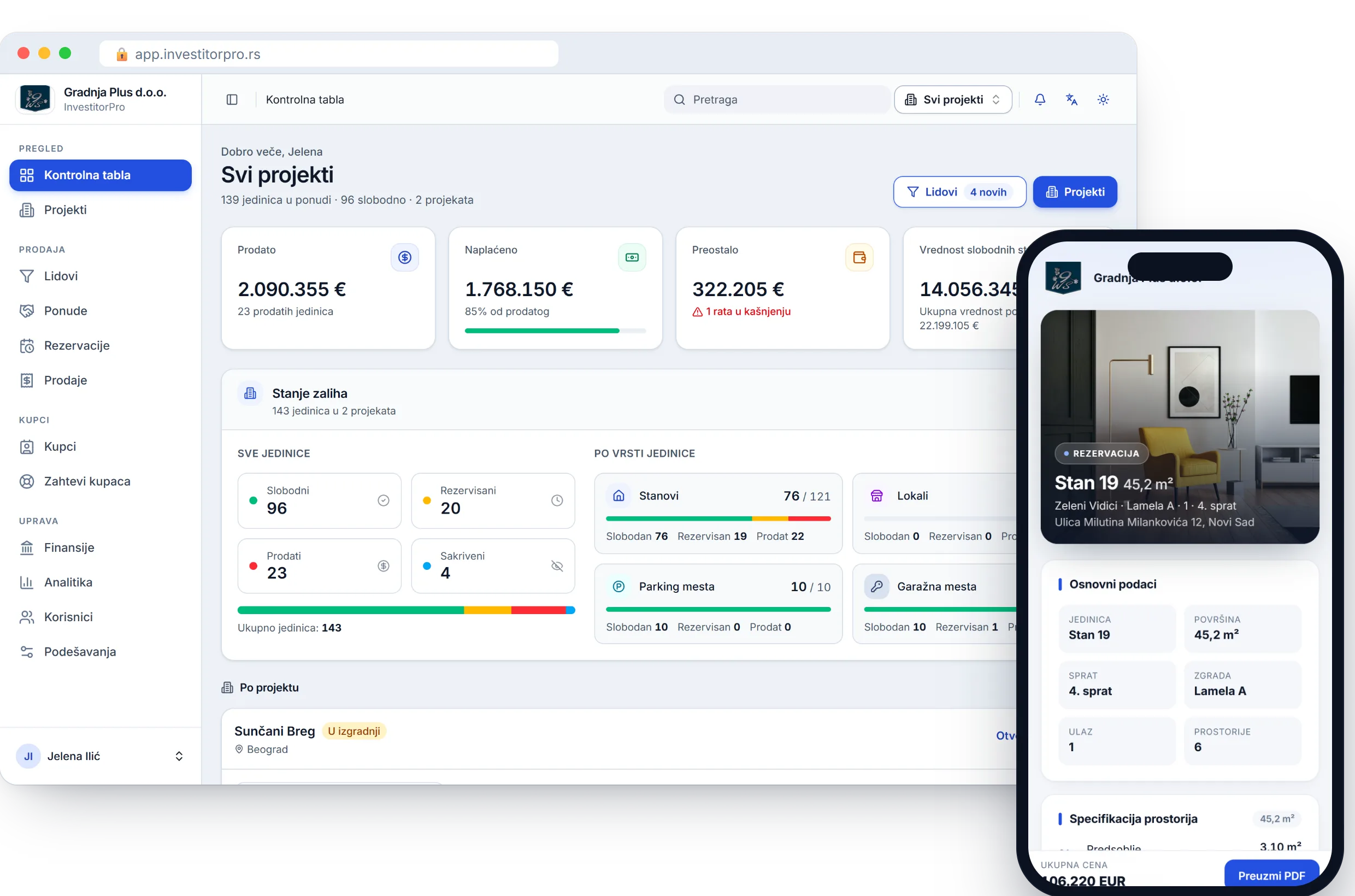Image resolution: width=1355 pixels, height=896 pixels.
Task: Open the Sunčani Breg project row
Action: tap(620, 739)
